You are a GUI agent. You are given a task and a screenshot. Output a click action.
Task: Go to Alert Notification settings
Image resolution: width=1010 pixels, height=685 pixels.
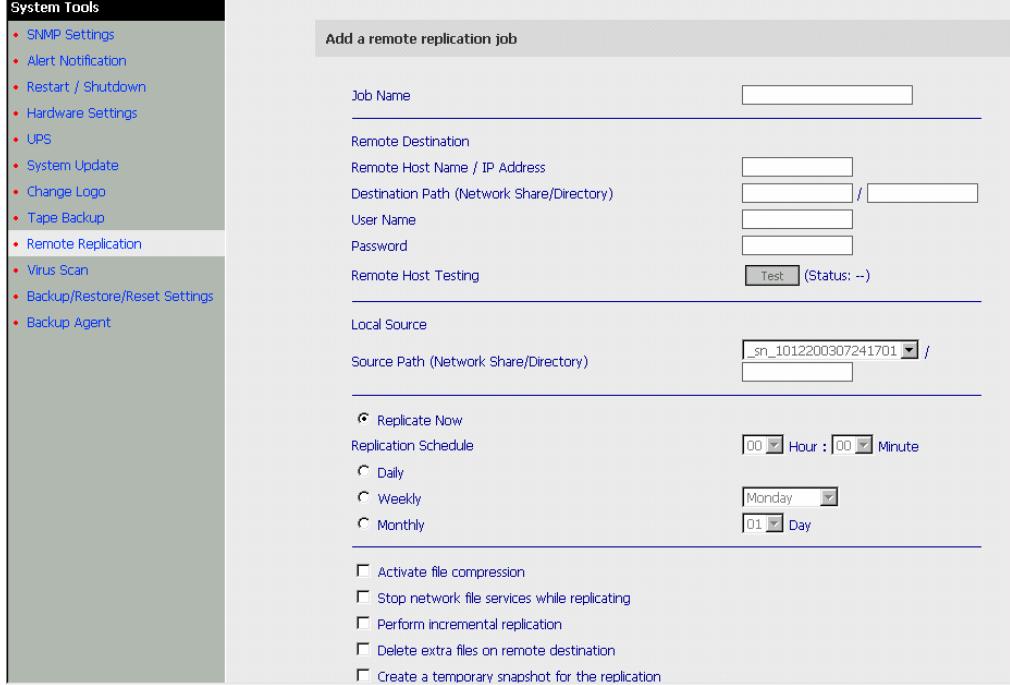[x=76, y=61]
